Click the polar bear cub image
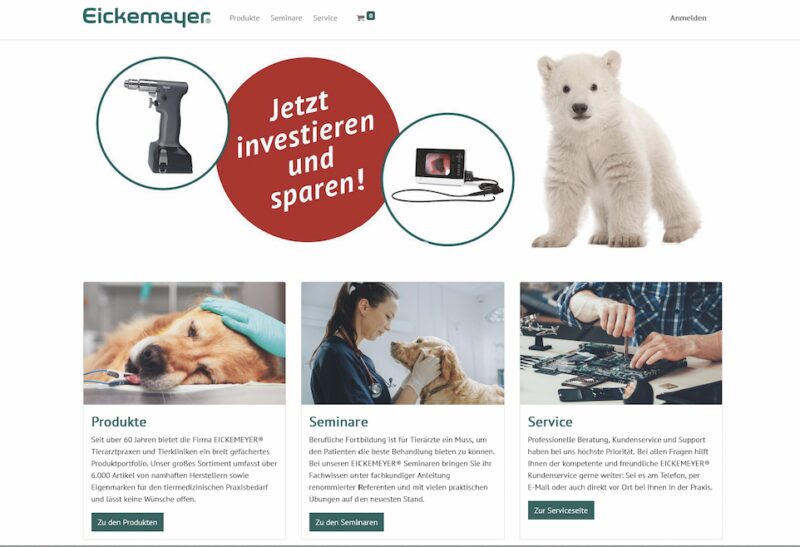The width and height of the screenshot is (800, 547). 616,149
